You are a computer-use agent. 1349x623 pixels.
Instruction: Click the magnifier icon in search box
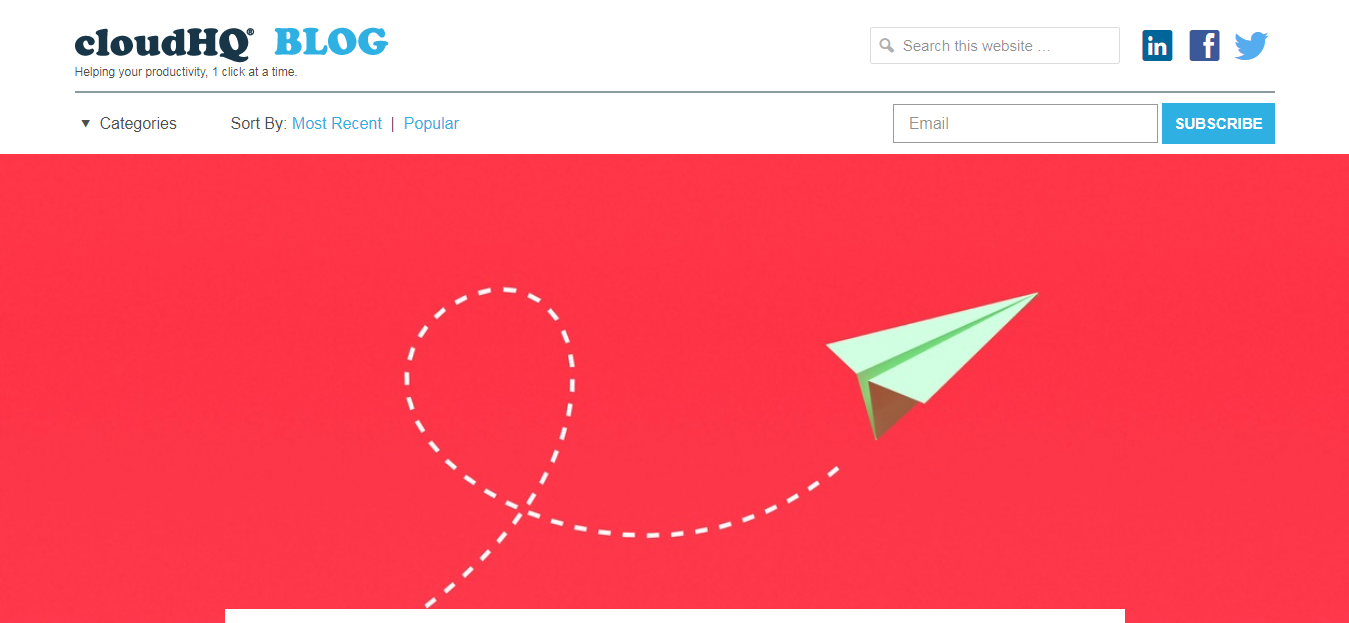point(886,45)
